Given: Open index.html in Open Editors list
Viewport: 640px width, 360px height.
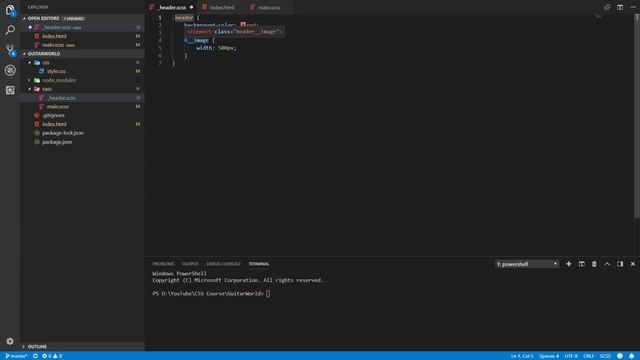Looking at the screenshot, I should [x=82, y=36].
